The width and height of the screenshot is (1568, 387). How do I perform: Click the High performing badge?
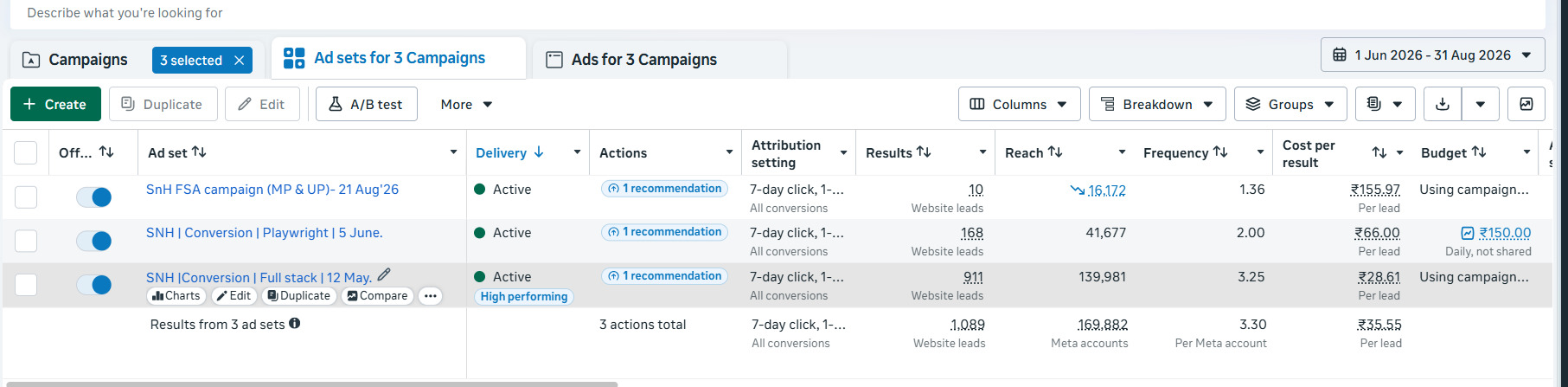point(524,297)
